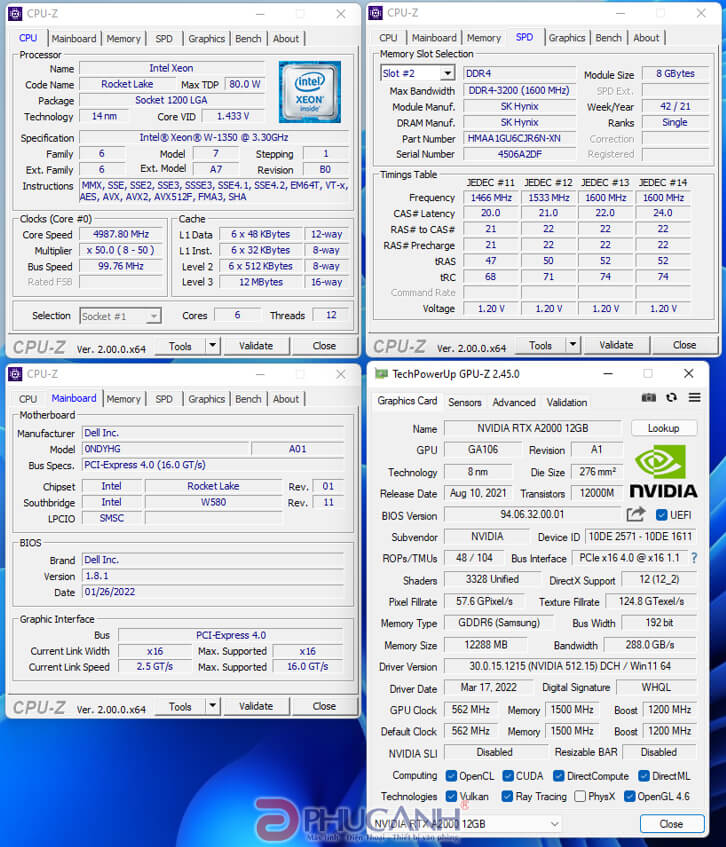Click the Lookup button in GPU-Z
The height and width of the screenshot is (847, 726).
[663, 428]
